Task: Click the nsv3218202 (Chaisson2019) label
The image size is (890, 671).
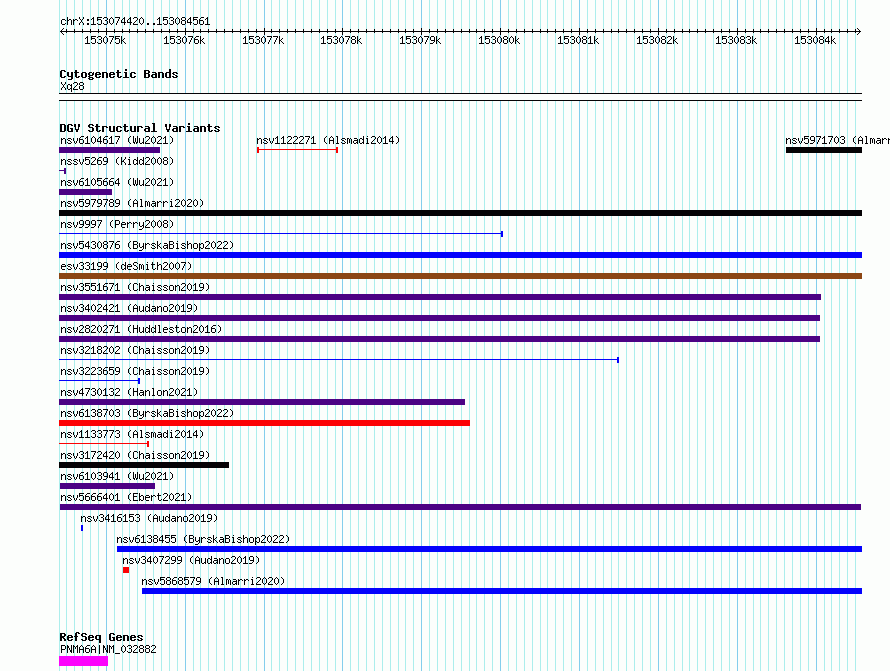Action: [x=135, y=350]
